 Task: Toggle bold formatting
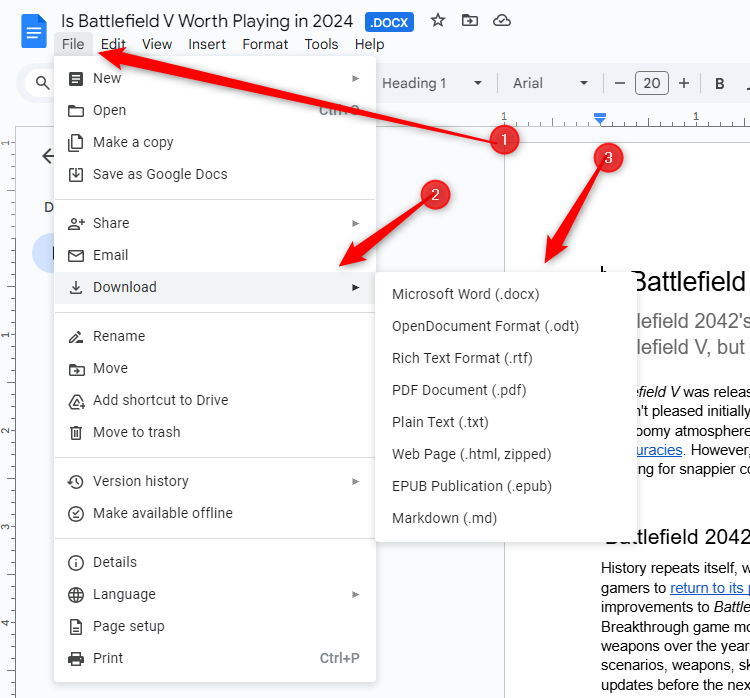pos(719,83)
